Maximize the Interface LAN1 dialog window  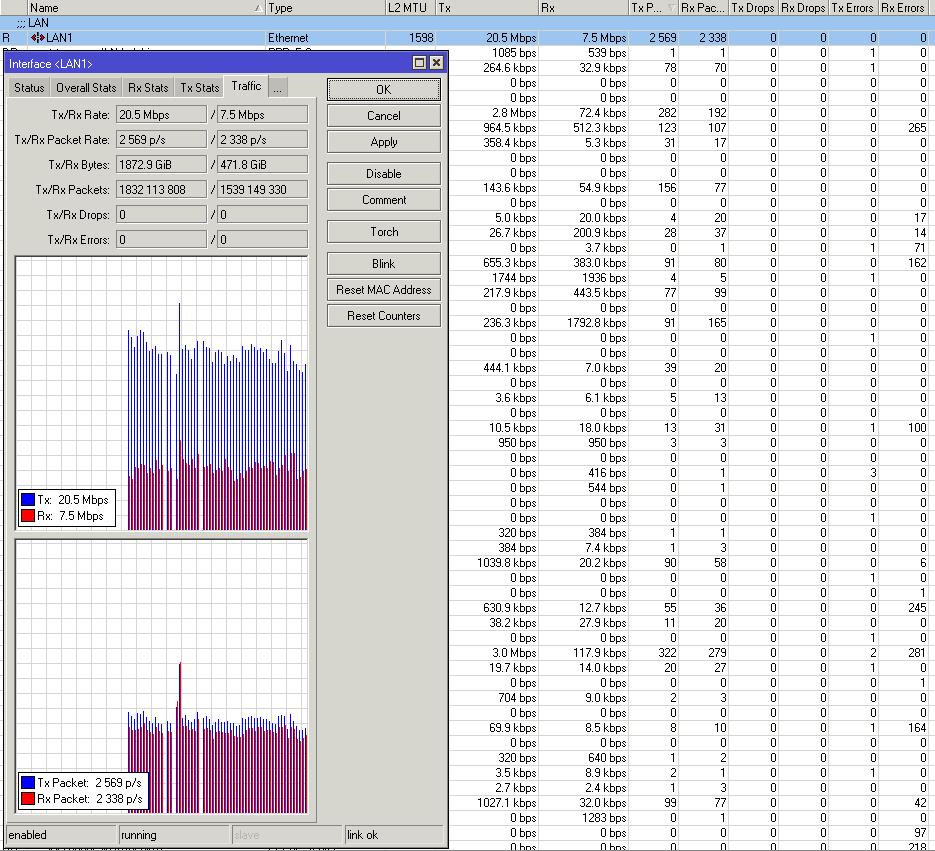420,63
